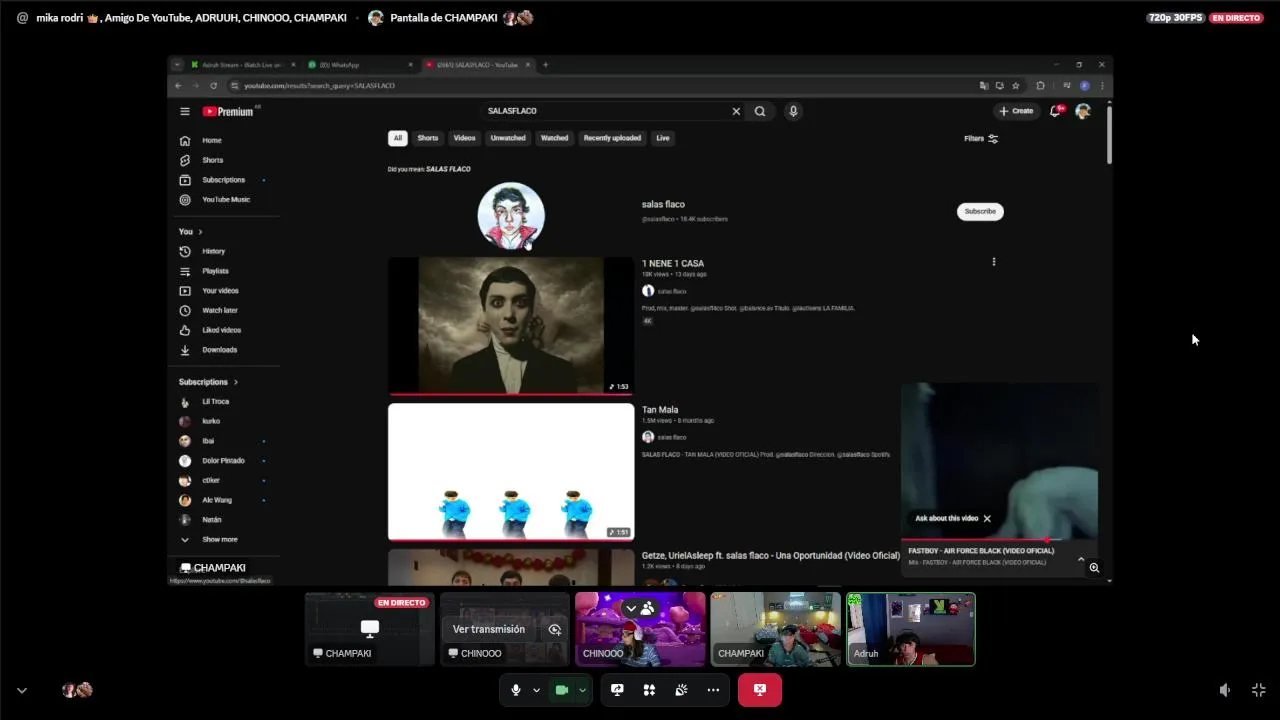Open Shorts from the YouTube sidebar
The image size is (1280, 720).
[x=211, y=160]
